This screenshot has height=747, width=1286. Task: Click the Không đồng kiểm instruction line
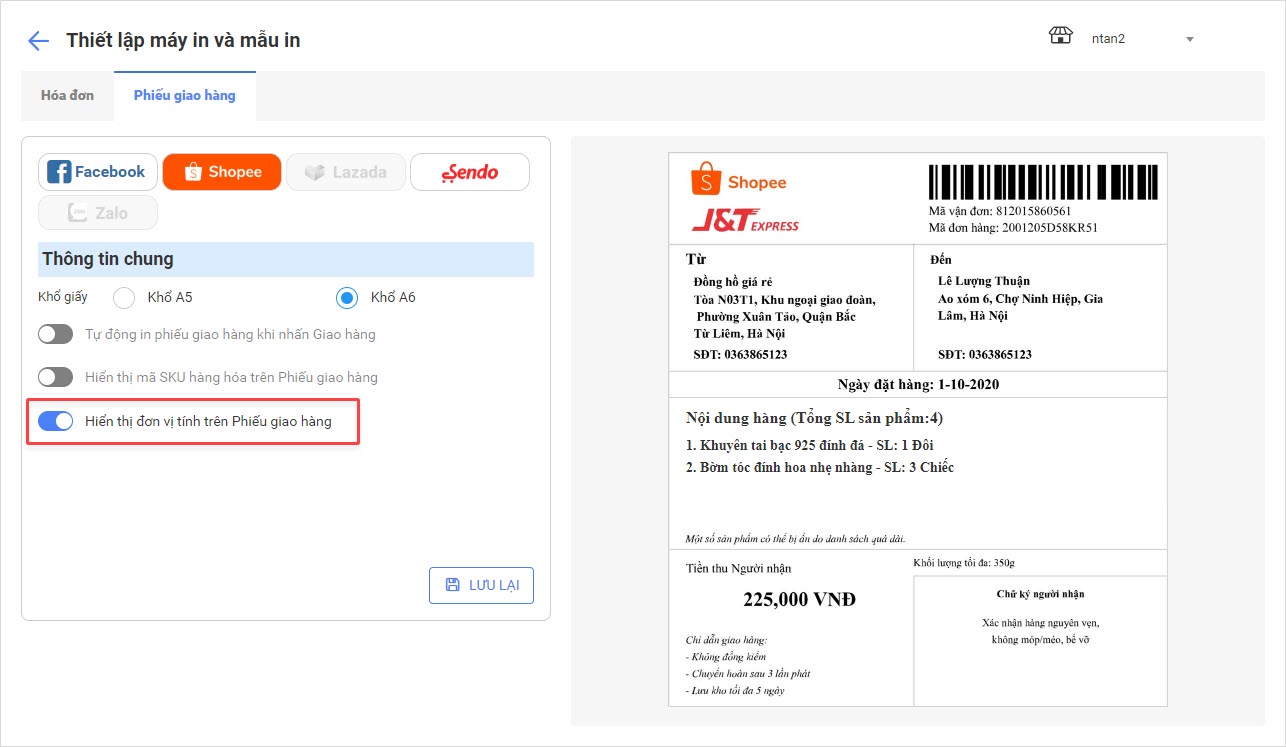tap(726, 657)
